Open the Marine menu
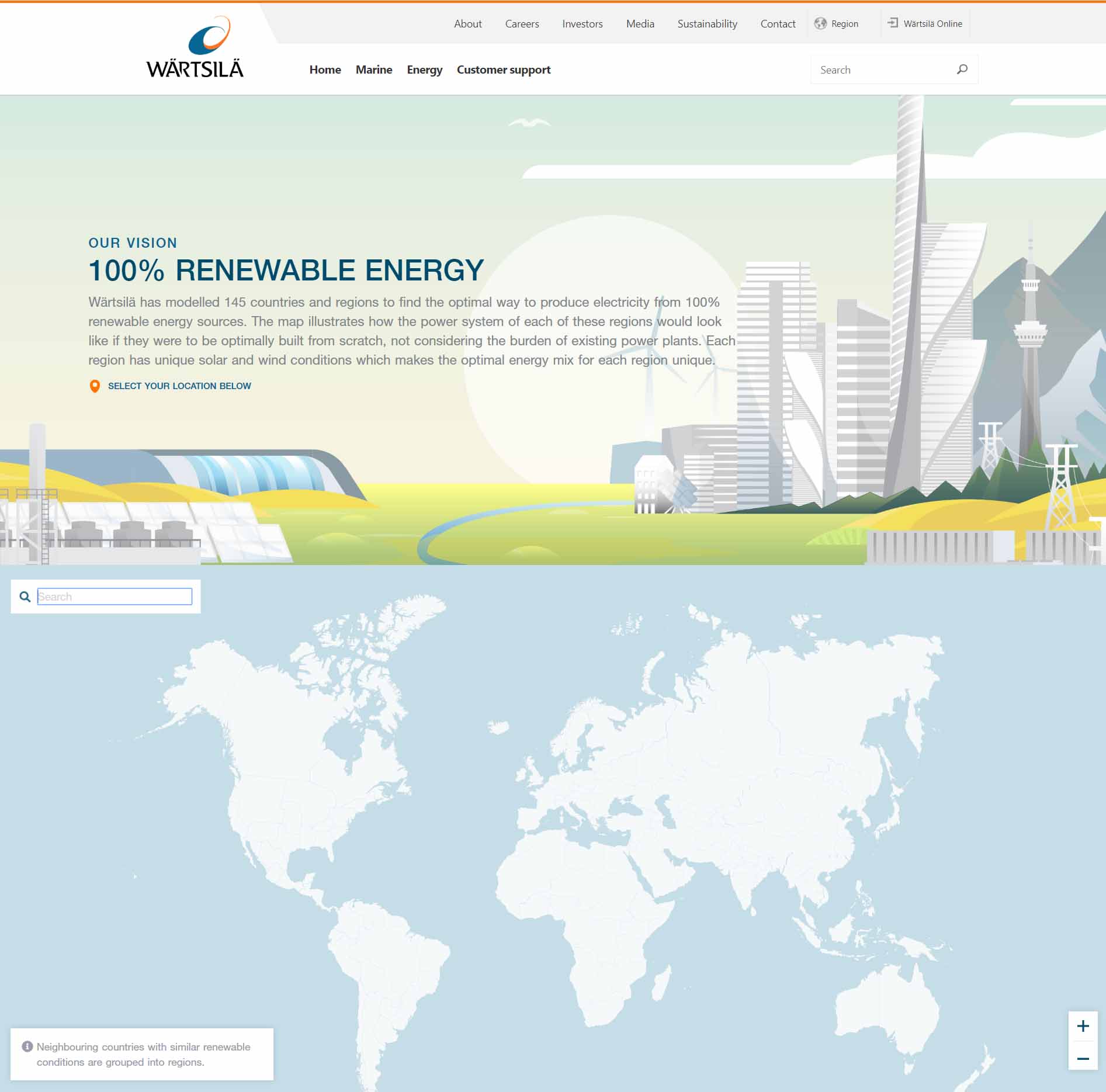The image size is (1106, 1092). pos(374,70)
